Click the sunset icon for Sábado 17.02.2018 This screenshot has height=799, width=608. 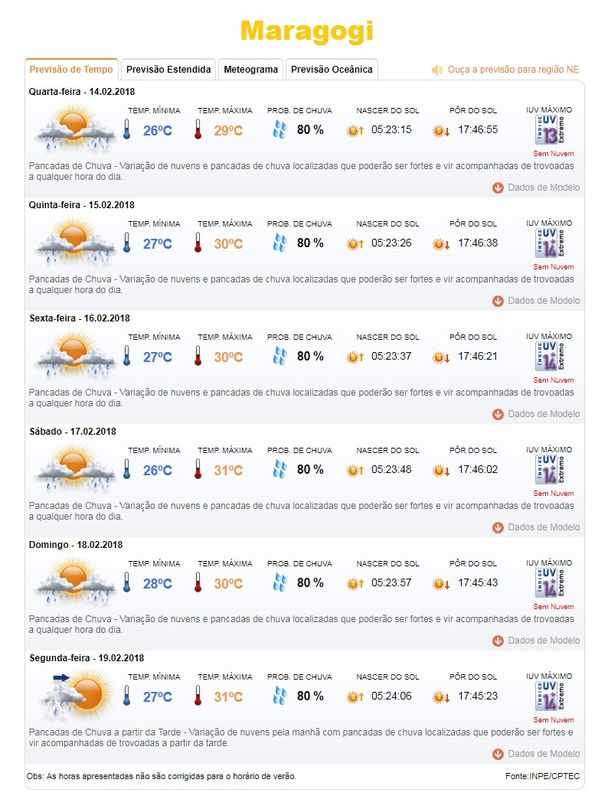coord(441,471)
